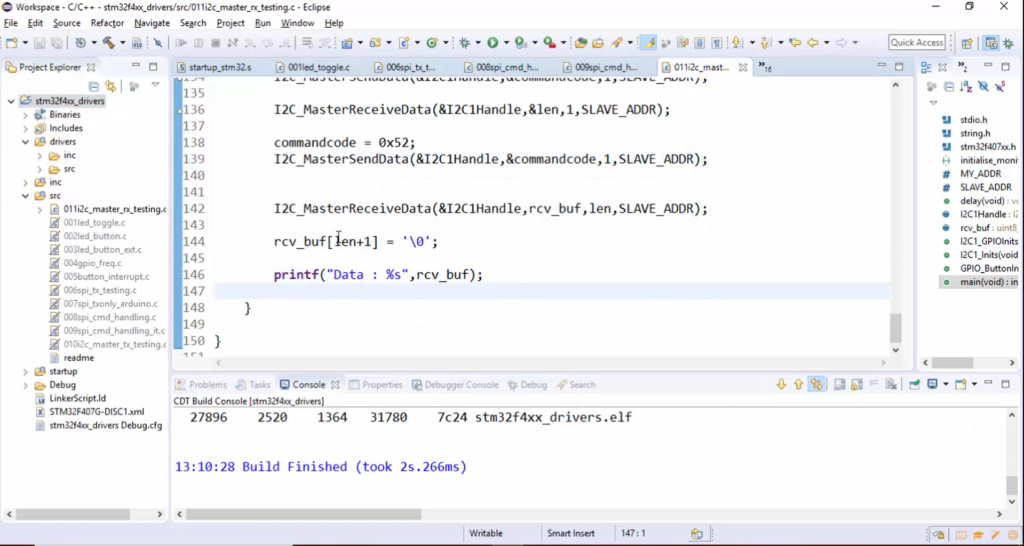
Task: Collapse the drivers folder
Action: (x=25, y=142)
